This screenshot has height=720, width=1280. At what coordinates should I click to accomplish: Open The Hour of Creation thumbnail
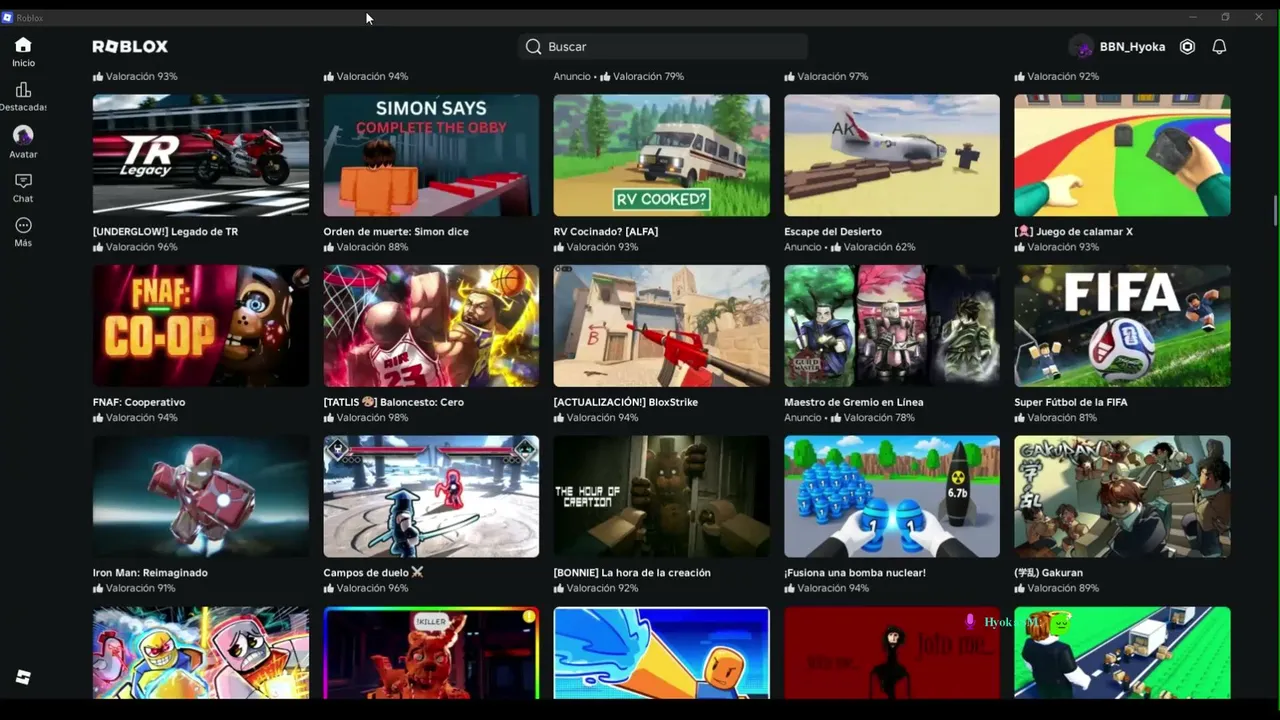click(662, 496)
